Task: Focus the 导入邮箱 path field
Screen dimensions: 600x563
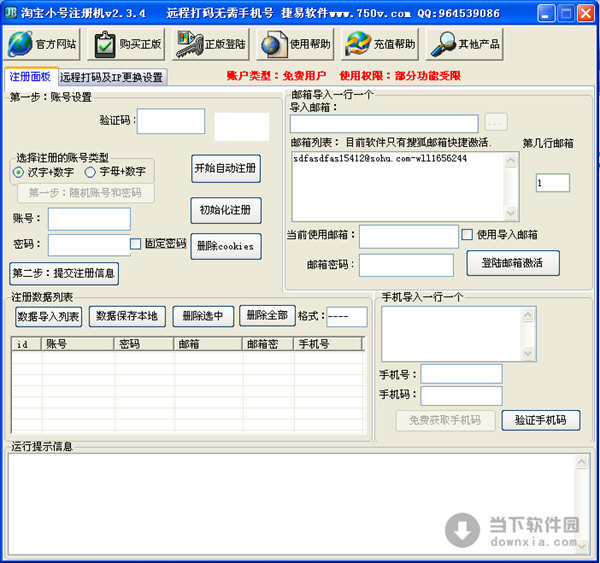Action: 384,124
